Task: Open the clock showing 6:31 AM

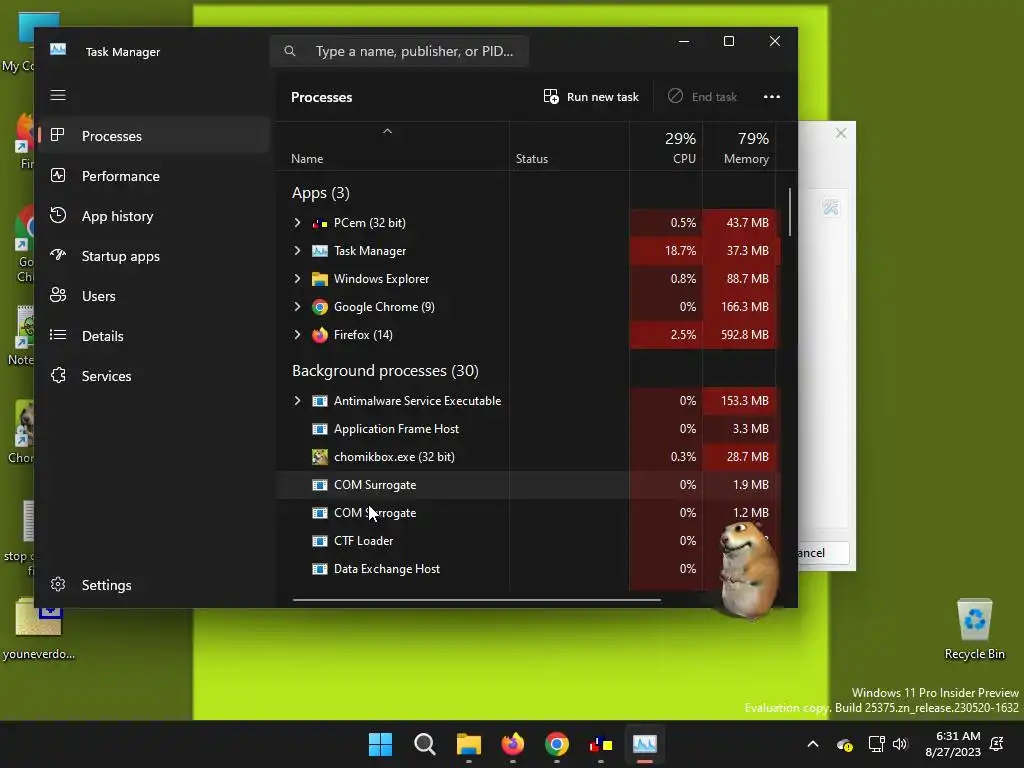Action: pyautogui.click(x=953, y=744)
